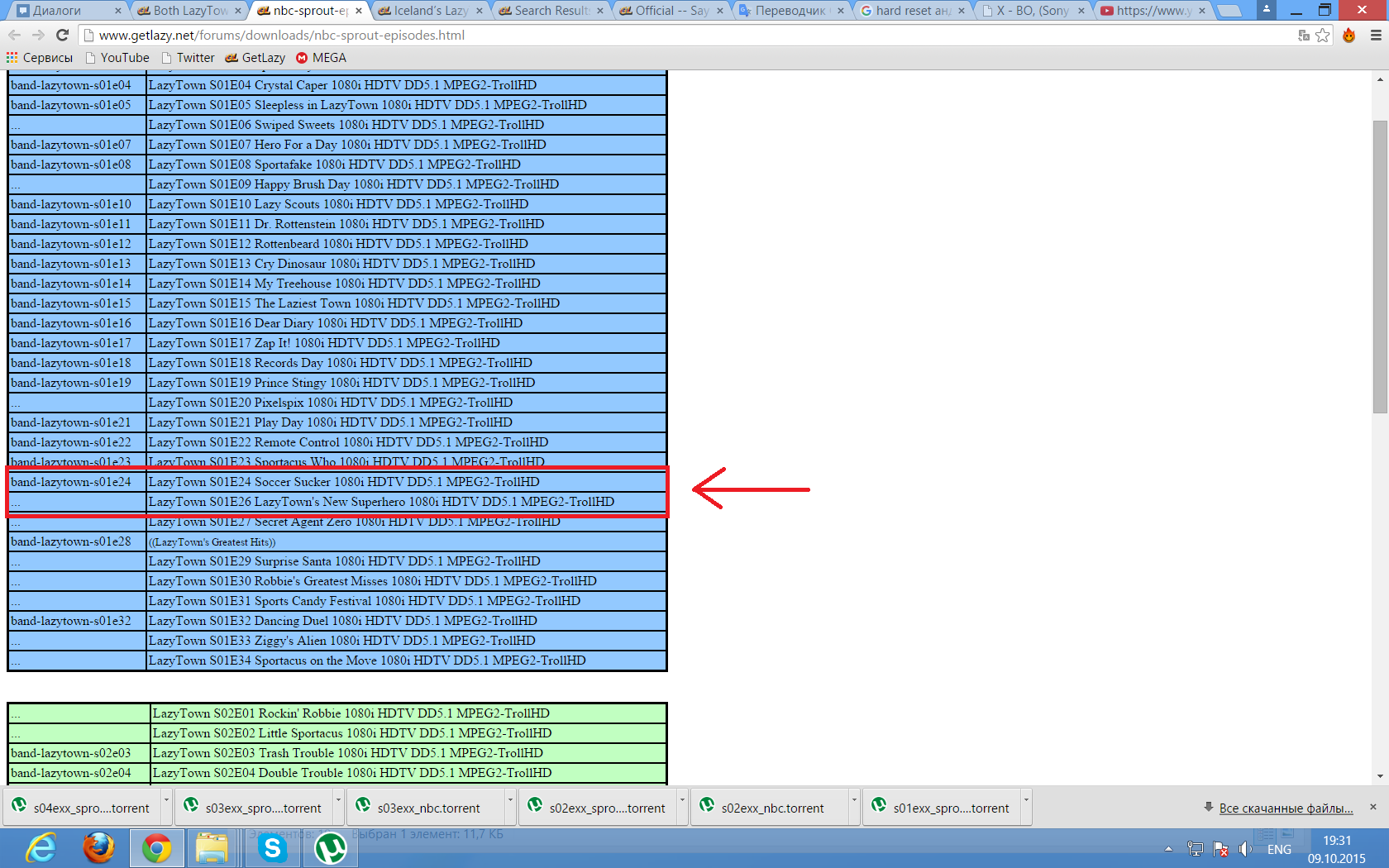Expand menu for s01exx_spro torrent download
This screenshot has height=868, width=1389.
(x=1026, y=800)
